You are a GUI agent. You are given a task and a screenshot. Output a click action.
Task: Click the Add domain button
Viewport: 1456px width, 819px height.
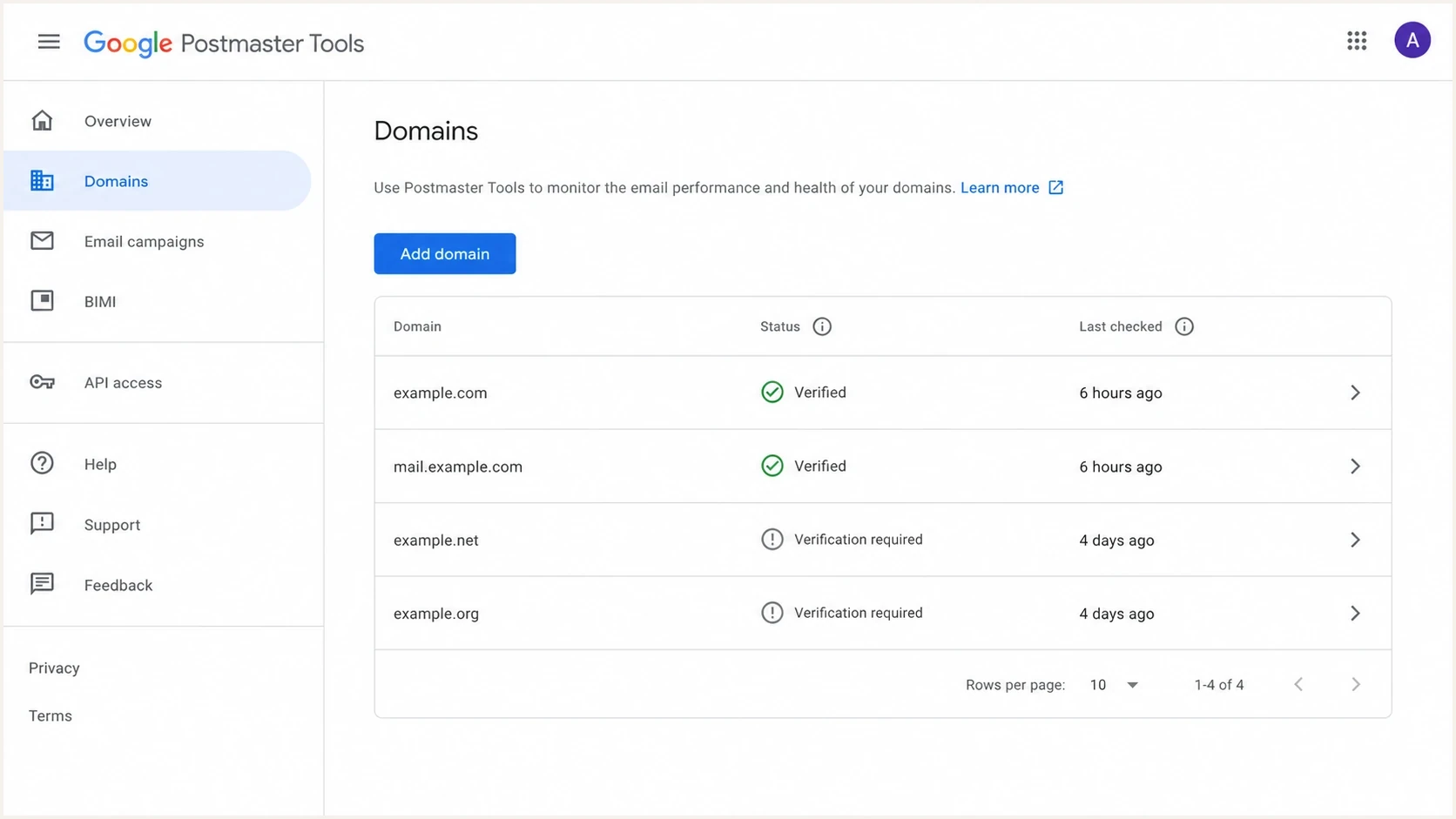pyautogui.click(x=445, y=253)
